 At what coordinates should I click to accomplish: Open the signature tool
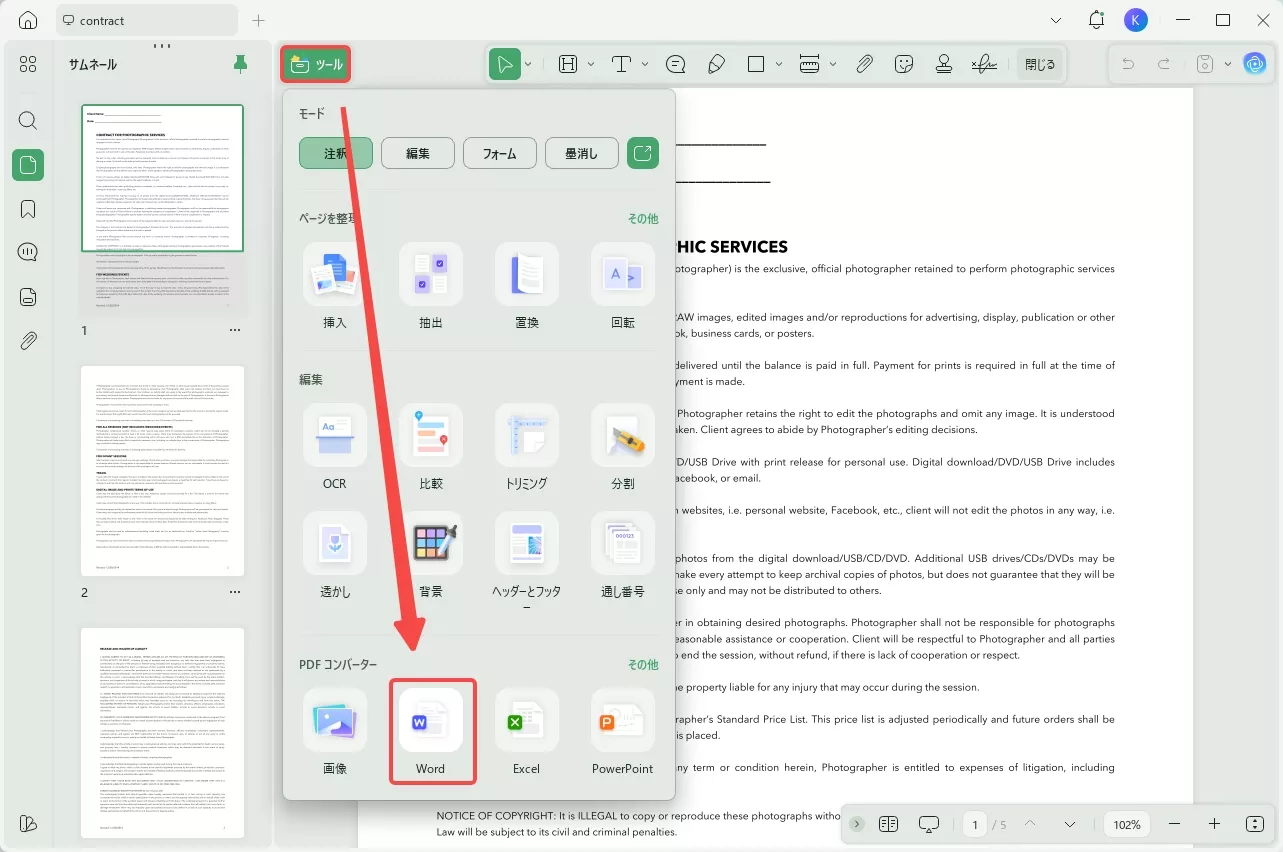click(983, 63)
